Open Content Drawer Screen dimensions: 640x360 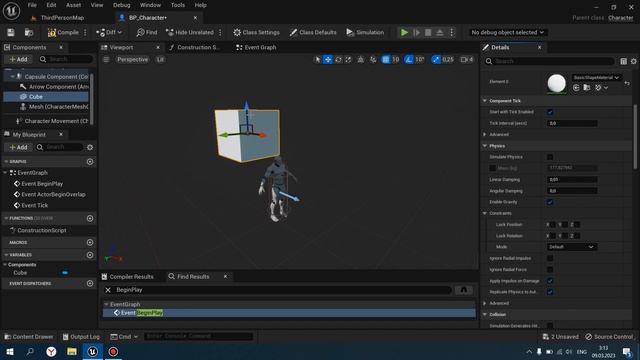[x=29, y=337]
